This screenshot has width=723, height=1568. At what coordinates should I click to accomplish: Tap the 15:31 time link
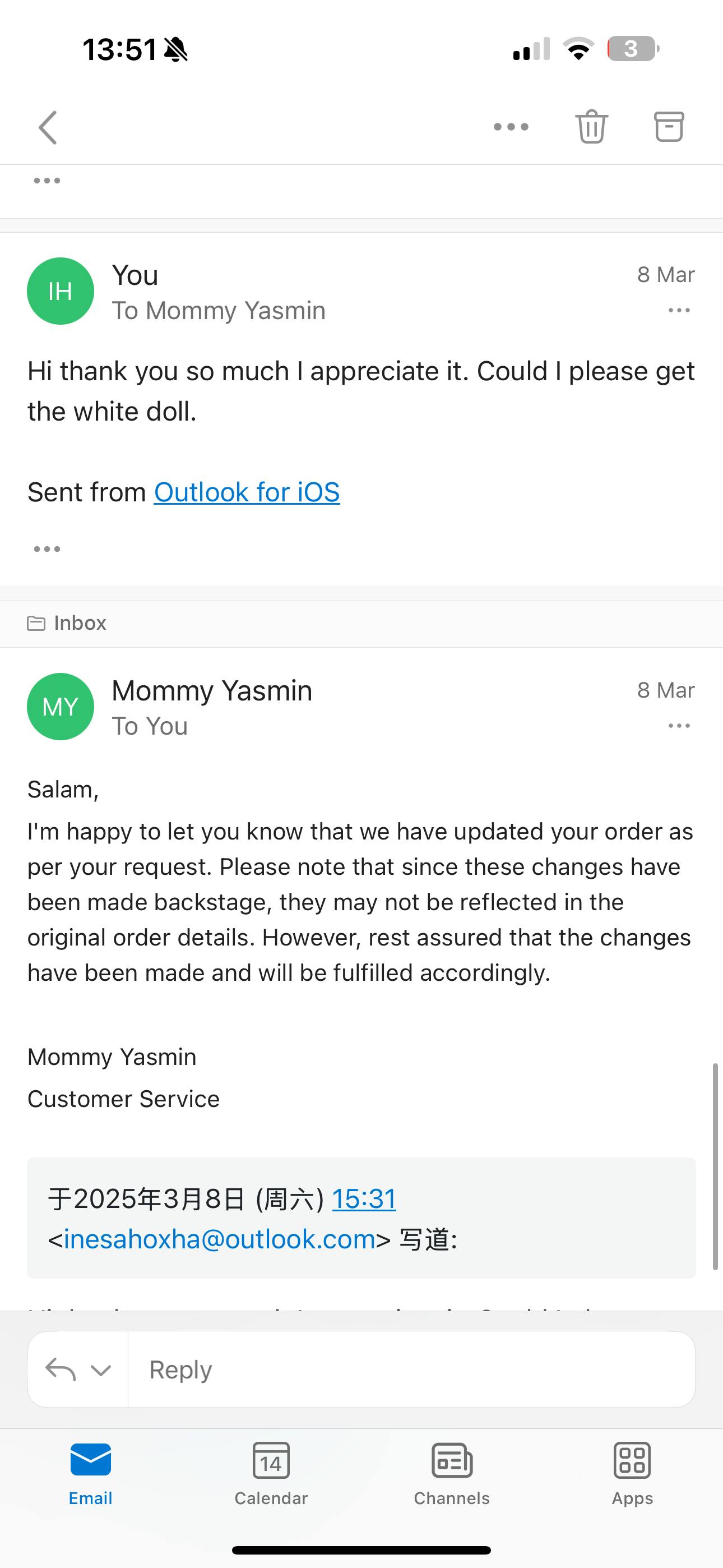point(364,1198)
